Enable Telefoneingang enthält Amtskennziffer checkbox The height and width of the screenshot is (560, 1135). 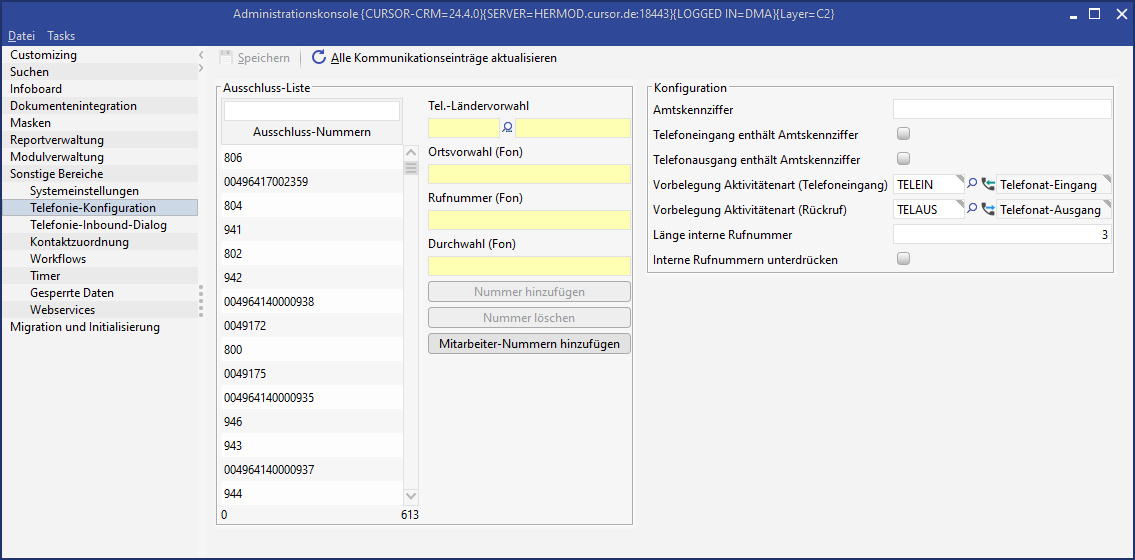(904, 134)
